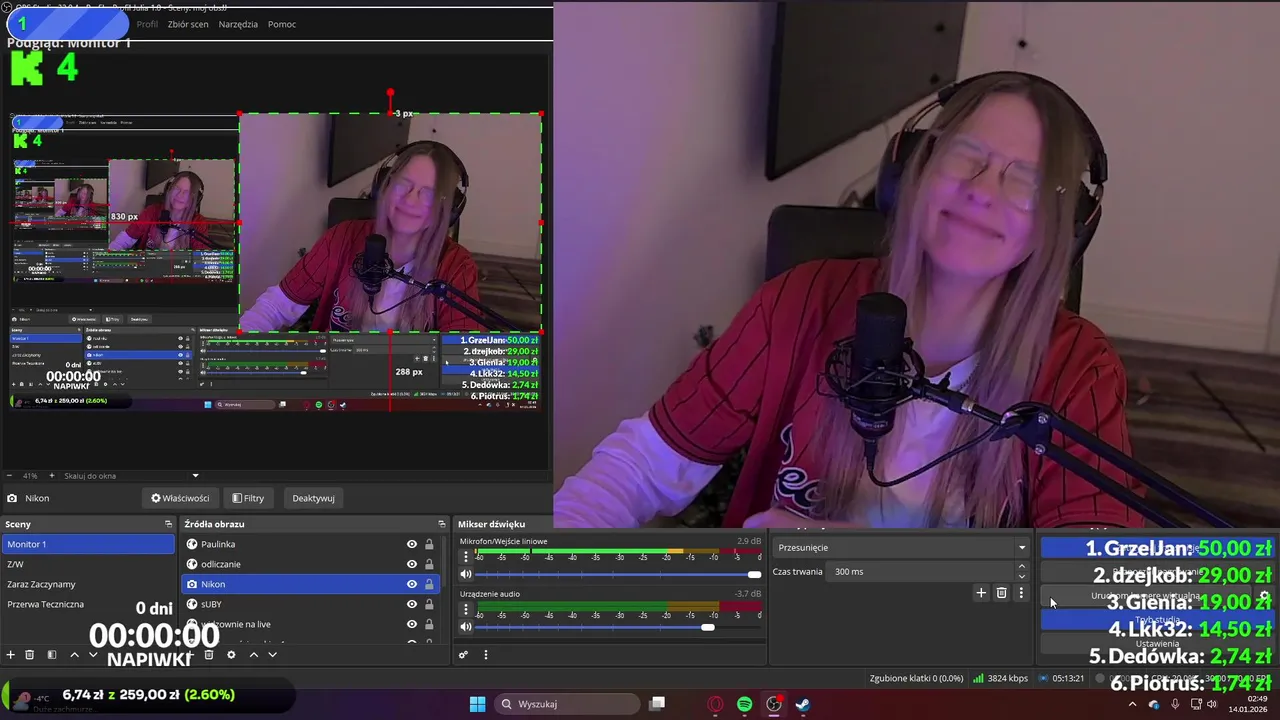Screen dimensions: 1280x720
Task: Click OBS Studio icon in taskbar
Action: tap(773, 704)
